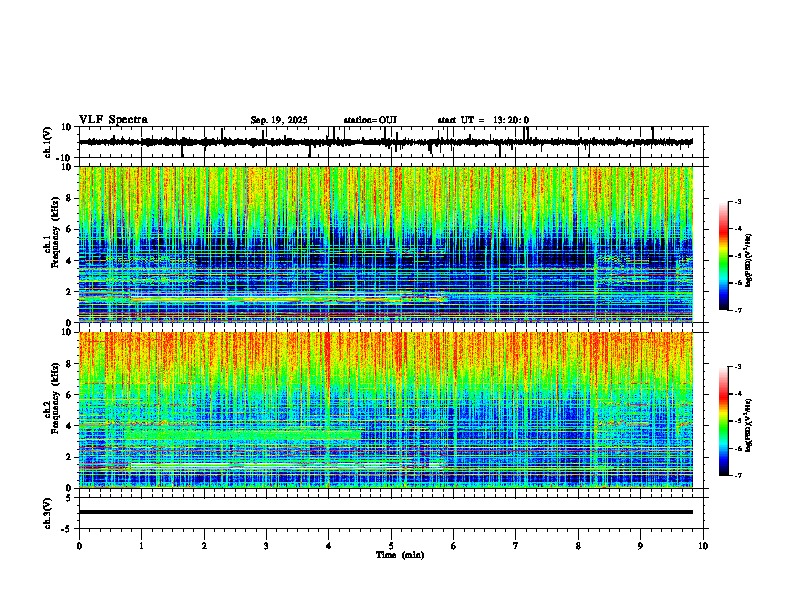The height and width of the screenshot is (612, 792).
Task: Click the 6 kHz tick on ch.2 frequency axis
Action: pyautogui.click(x=70, y=395)
